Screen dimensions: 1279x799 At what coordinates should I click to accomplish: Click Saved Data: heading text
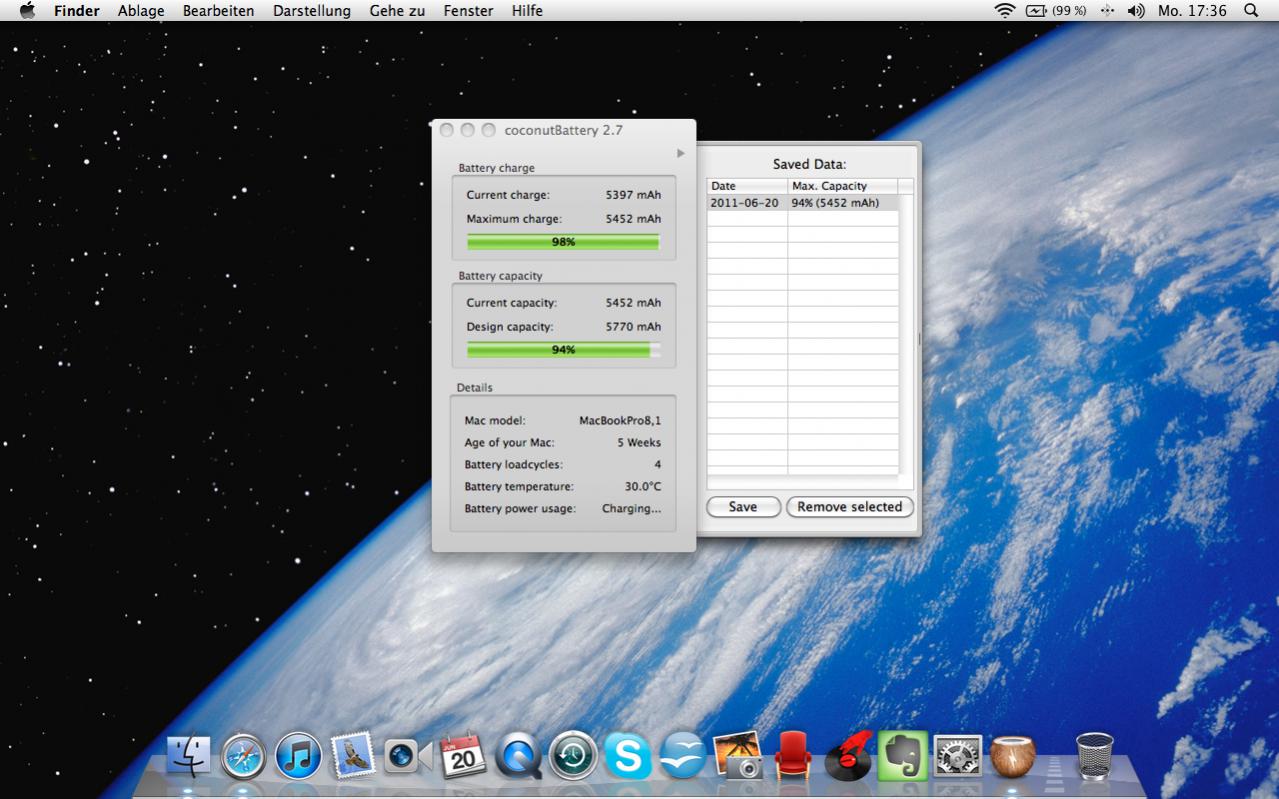coord(809,164)
